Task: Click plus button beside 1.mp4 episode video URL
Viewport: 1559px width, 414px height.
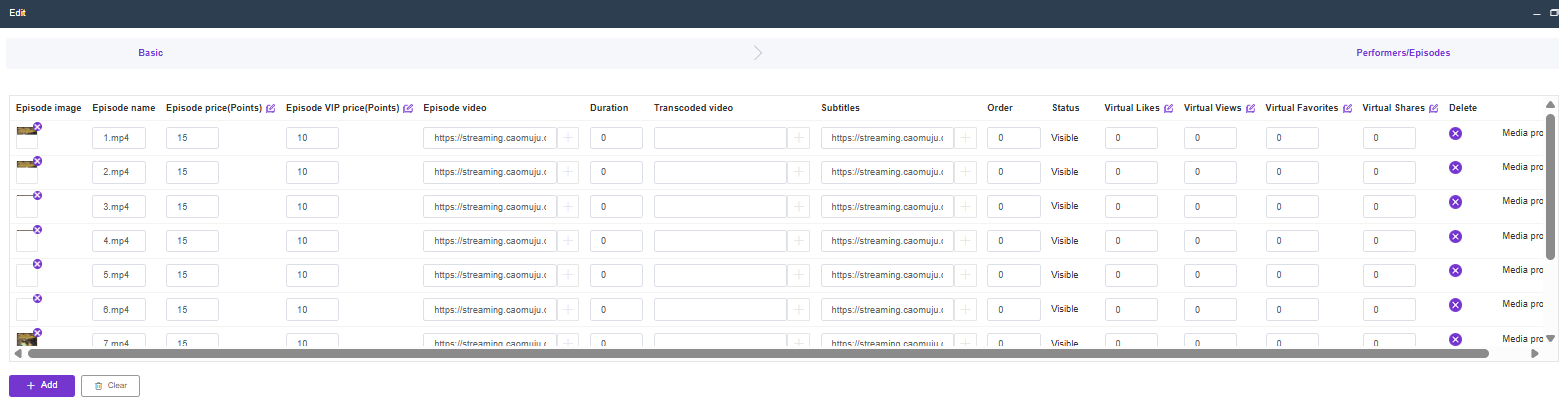Action: tap(568, 138)
